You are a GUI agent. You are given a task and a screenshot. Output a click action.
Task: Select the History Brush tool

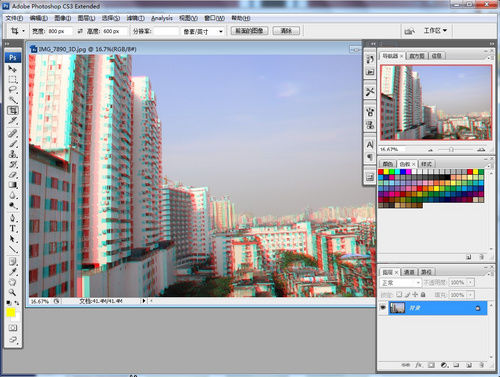click(13, 165)
